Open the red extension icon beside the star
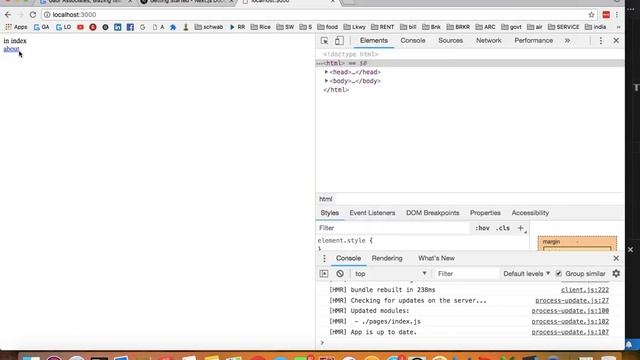 [x=606, y=15]
